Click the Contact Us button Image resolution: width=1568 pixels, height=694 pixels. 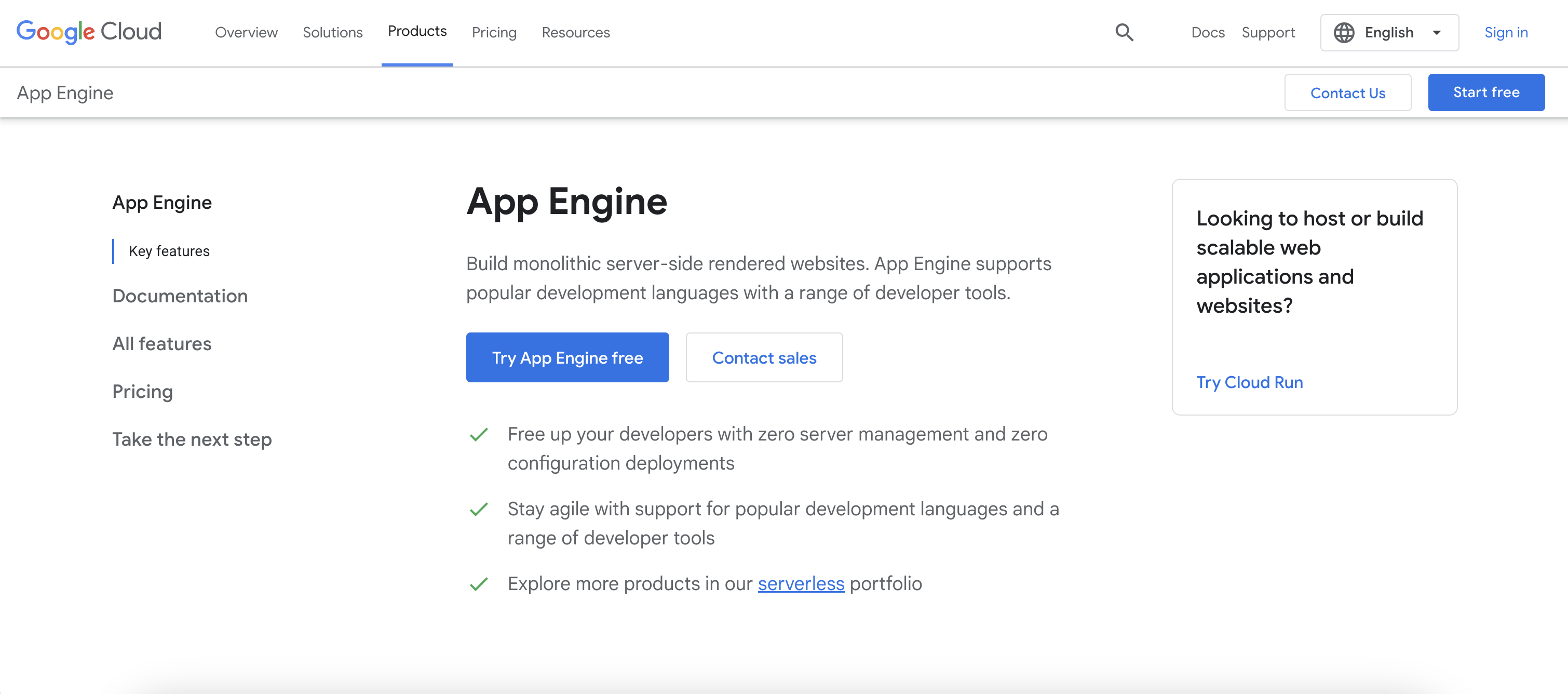1348,92
